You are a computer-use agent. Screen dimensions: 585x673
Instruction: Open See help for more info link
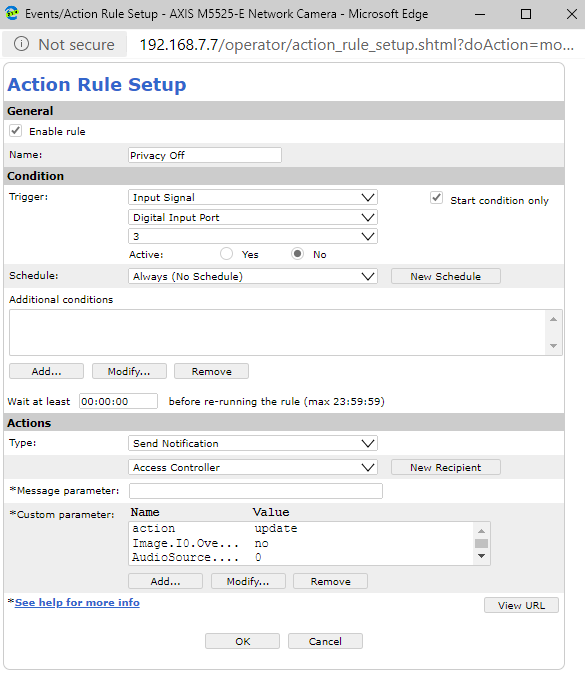(77, 603)
